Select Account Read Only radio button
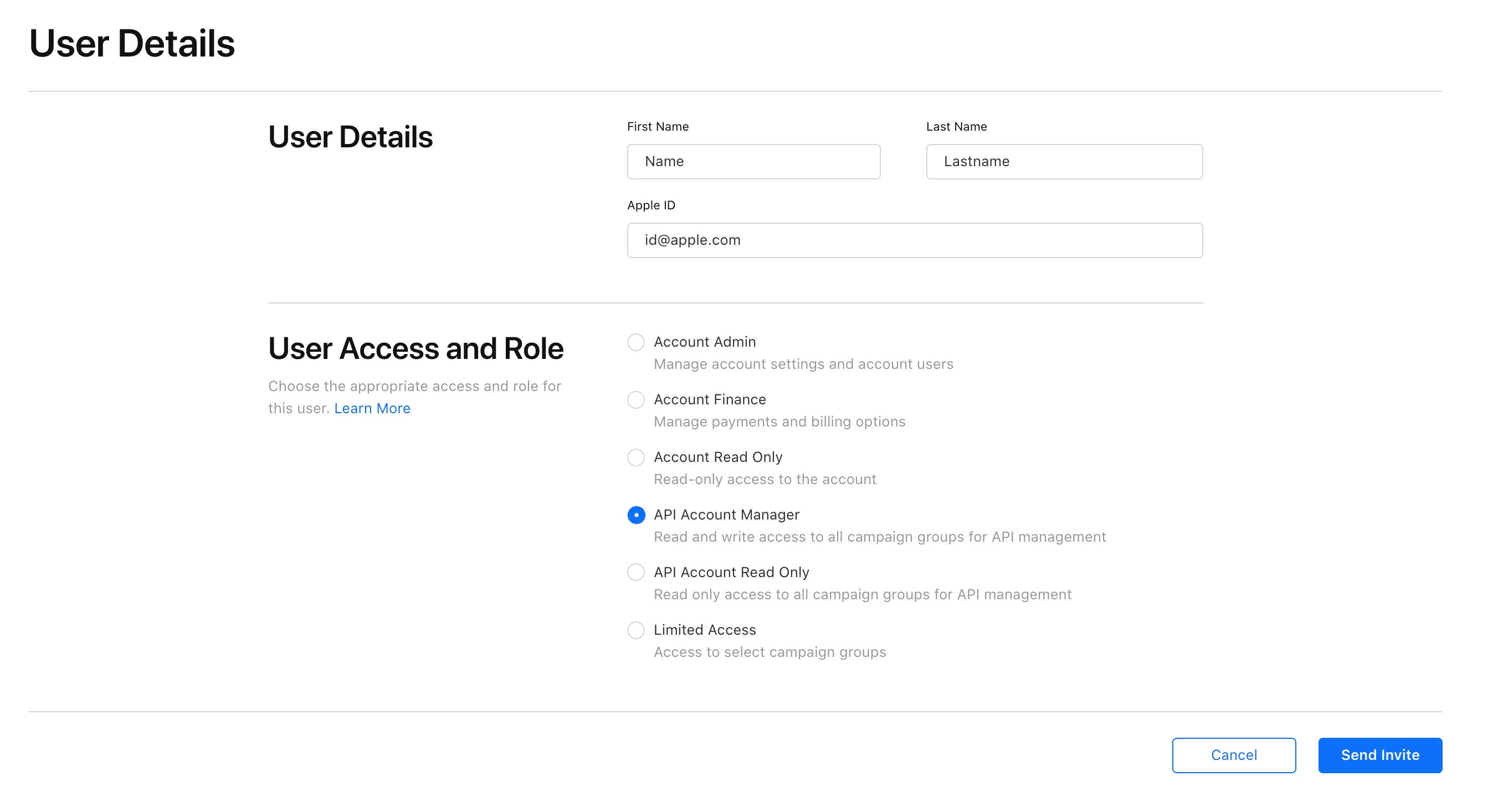 coord(635,457)
